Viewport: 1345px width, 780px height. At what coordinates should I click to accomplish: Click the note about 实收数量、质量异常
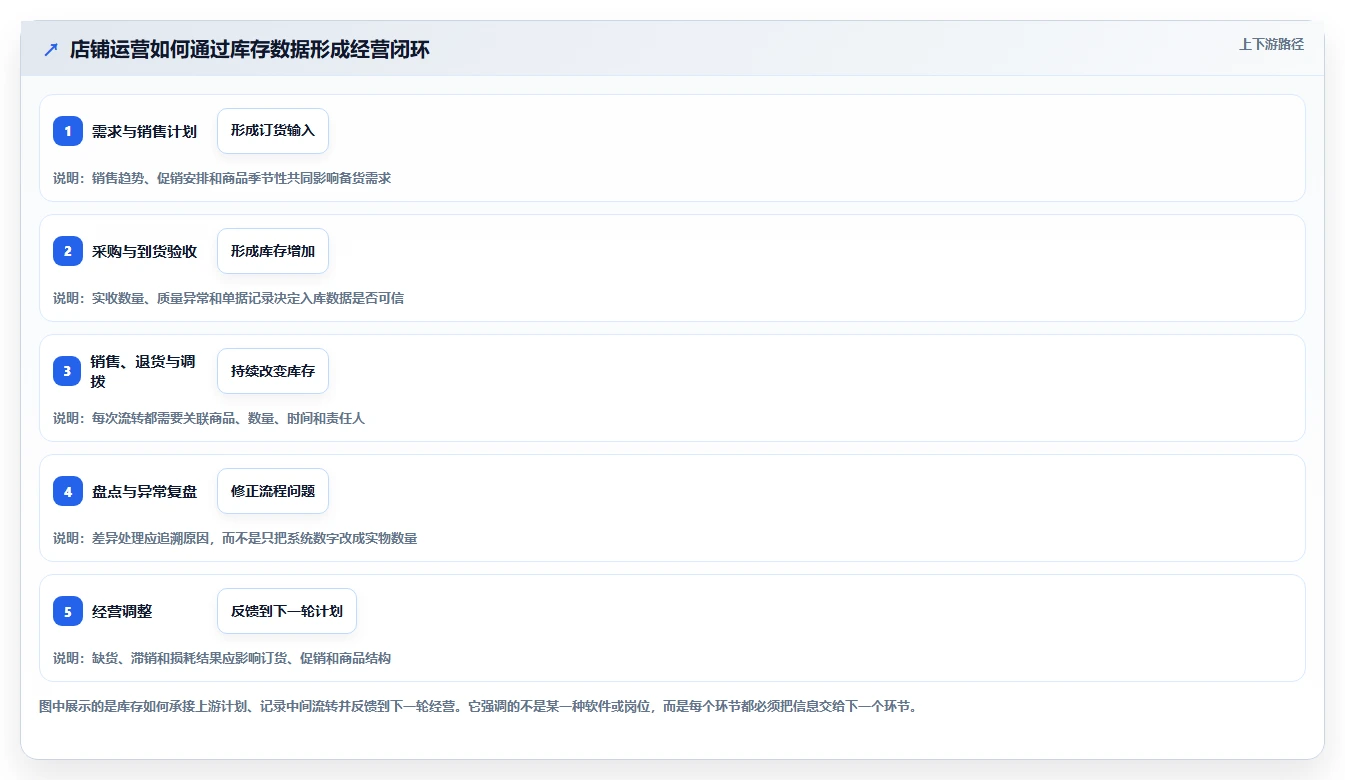pyautogui.click(x=228, y=298)
